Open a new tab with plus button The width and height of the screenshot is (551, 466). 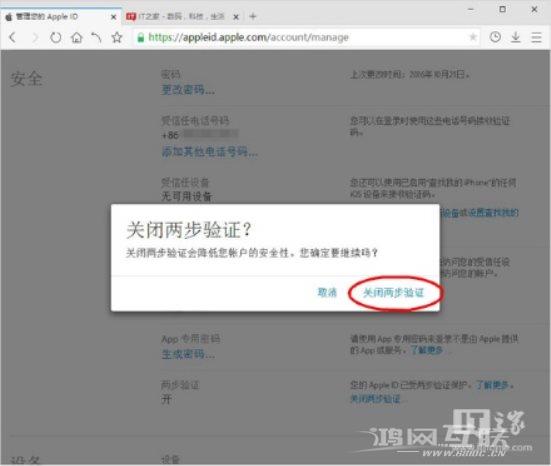[x=253, y=16]
